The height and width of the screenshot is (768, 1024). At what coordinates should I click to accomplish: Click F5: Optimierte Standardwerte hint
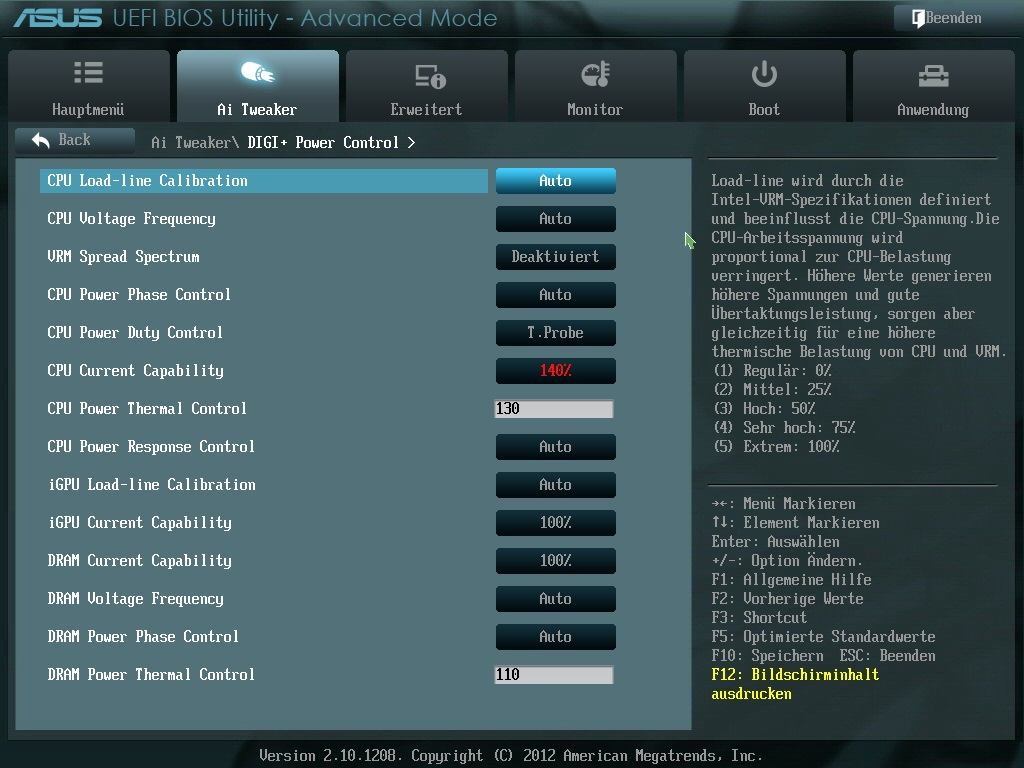coord(823,637)
